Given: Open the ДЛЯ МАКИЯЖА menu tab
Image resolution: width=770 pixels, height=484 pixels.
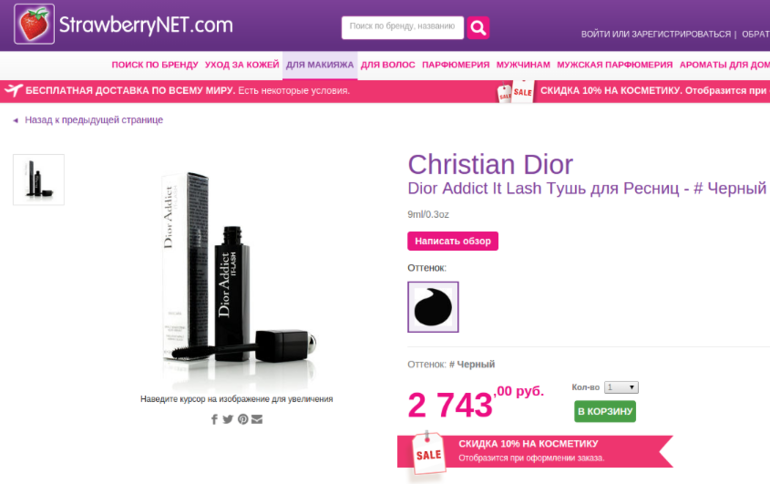Looking at the screenshot, I should click(320, 65).
